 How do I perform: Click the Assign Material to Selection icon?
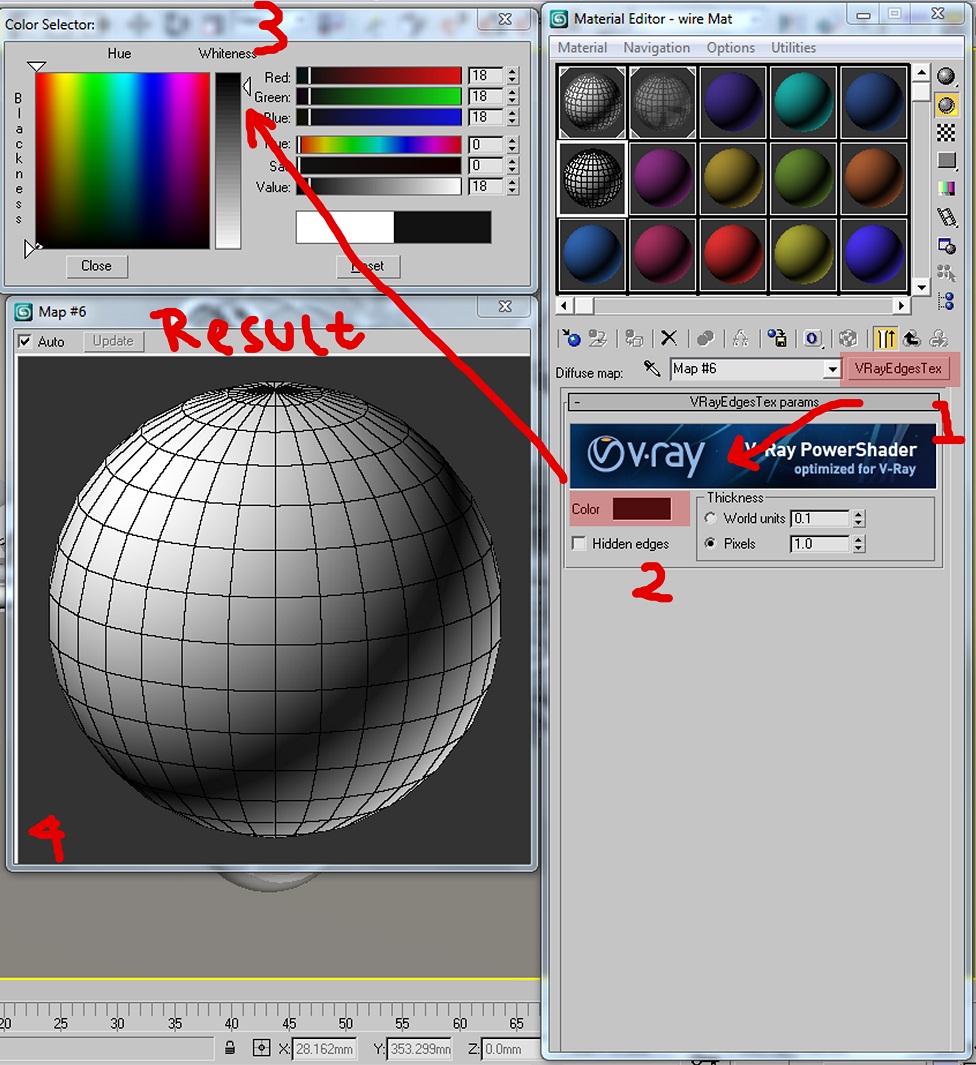tap(634, 338)
